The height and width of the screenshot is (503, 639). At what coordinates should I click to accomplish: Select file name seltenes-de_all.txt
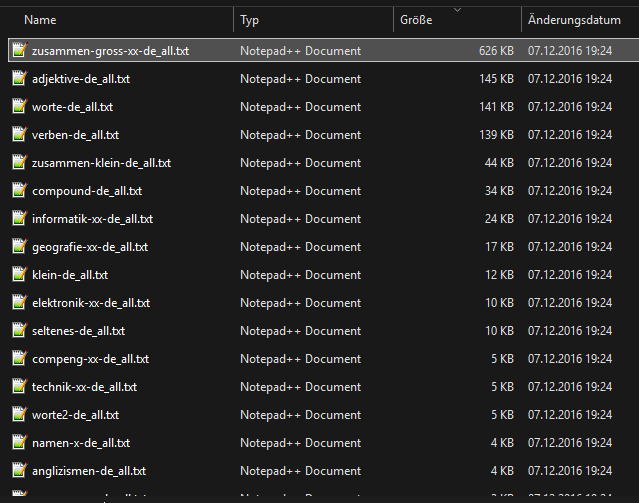[79, 331]
